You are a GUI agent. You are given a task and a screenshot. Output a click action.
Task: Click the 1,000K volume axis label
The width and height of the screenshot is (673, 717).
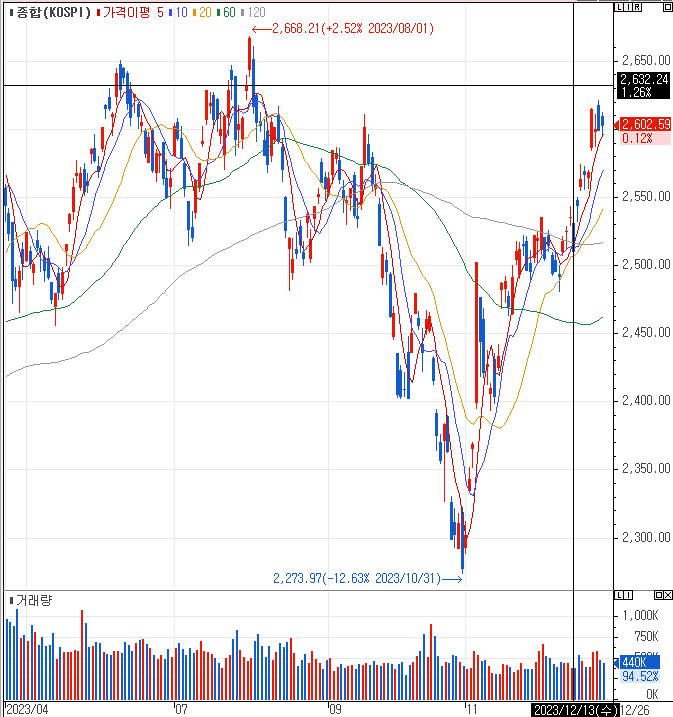click(x=641, y=615)
